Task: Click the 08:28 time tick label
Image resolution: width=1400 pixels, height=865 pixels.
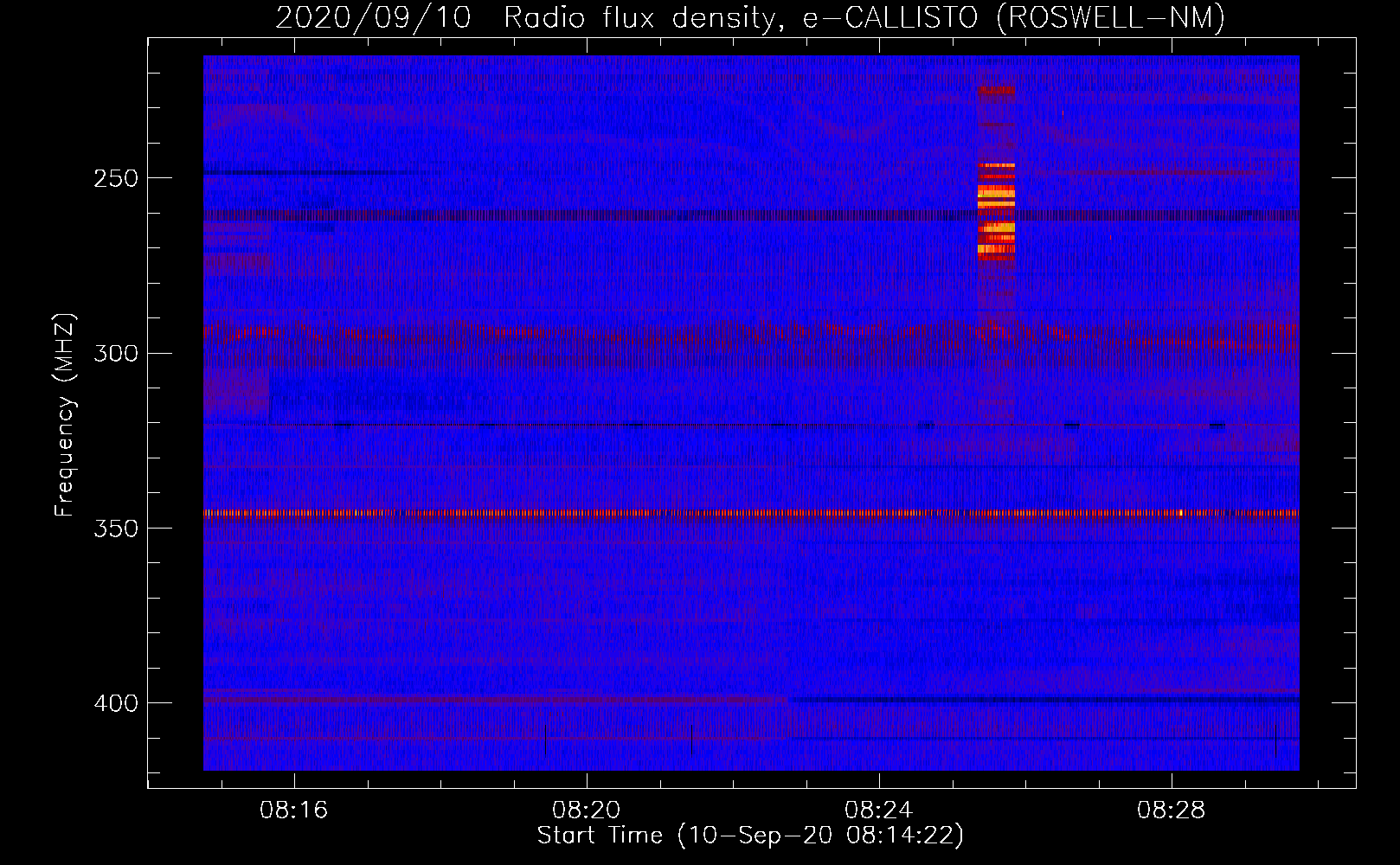Action: click(x=1172, y=811)
